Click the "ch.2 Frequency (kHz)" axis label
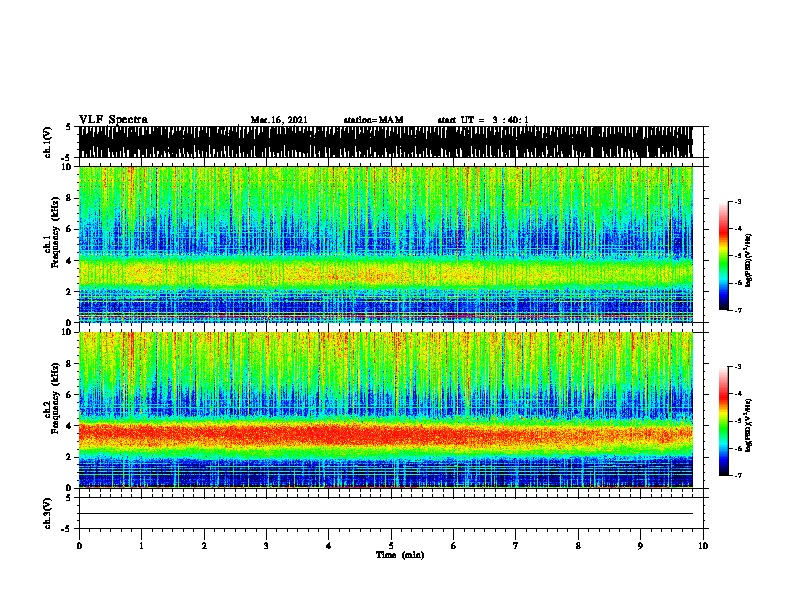 coord(51,398)
